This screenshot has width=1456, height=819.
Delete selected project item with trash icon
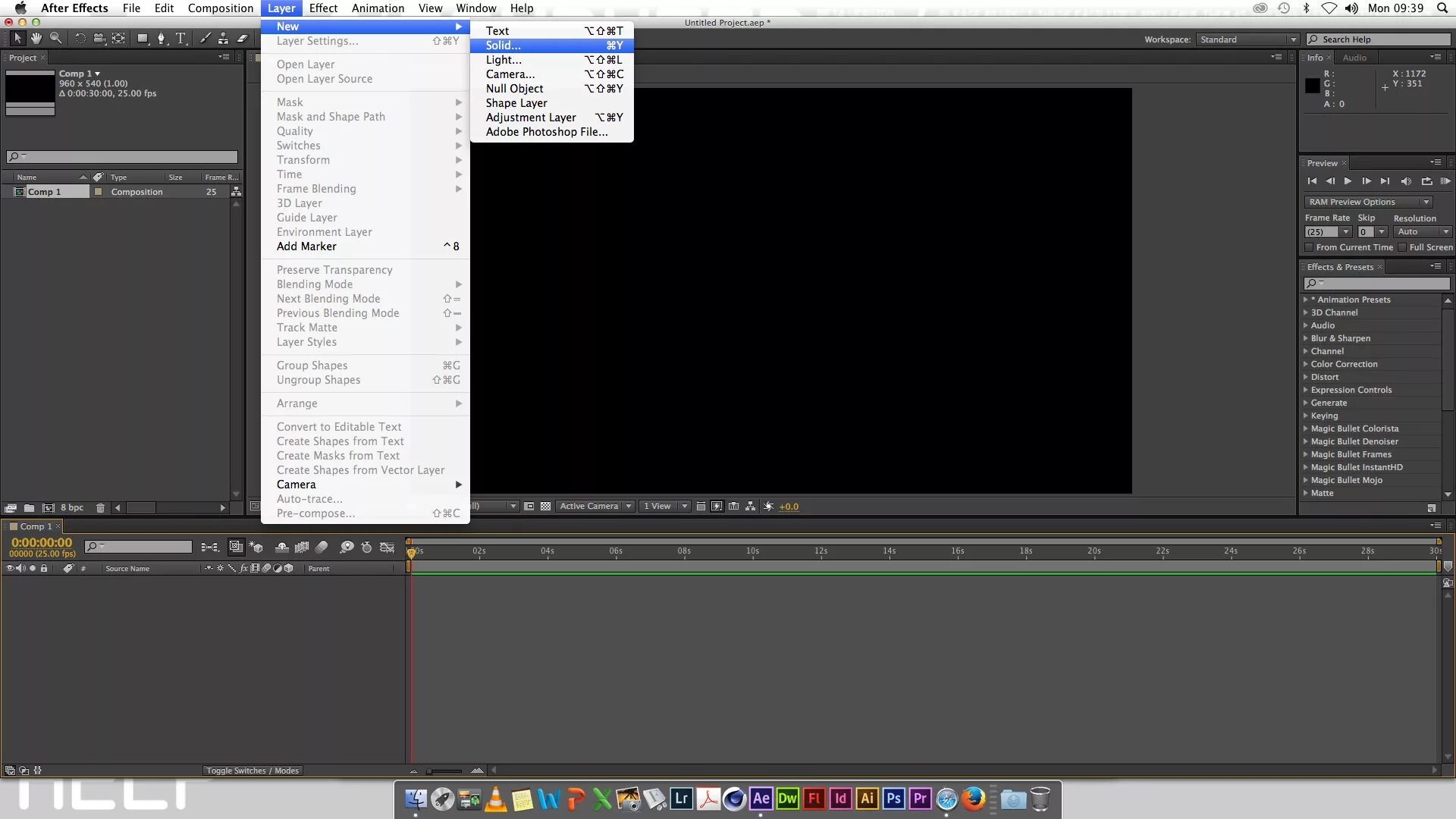pyautogui.click(x=100, y=507)
